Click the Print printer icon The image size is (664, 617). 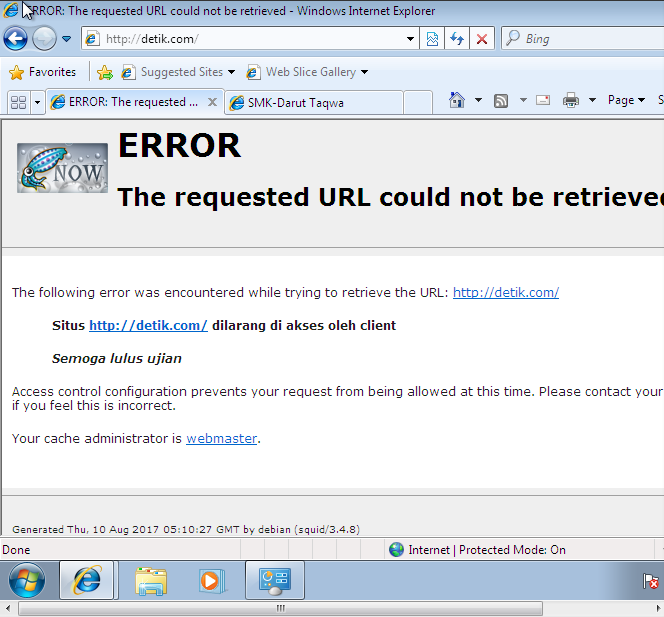click(x=570, y=100)
